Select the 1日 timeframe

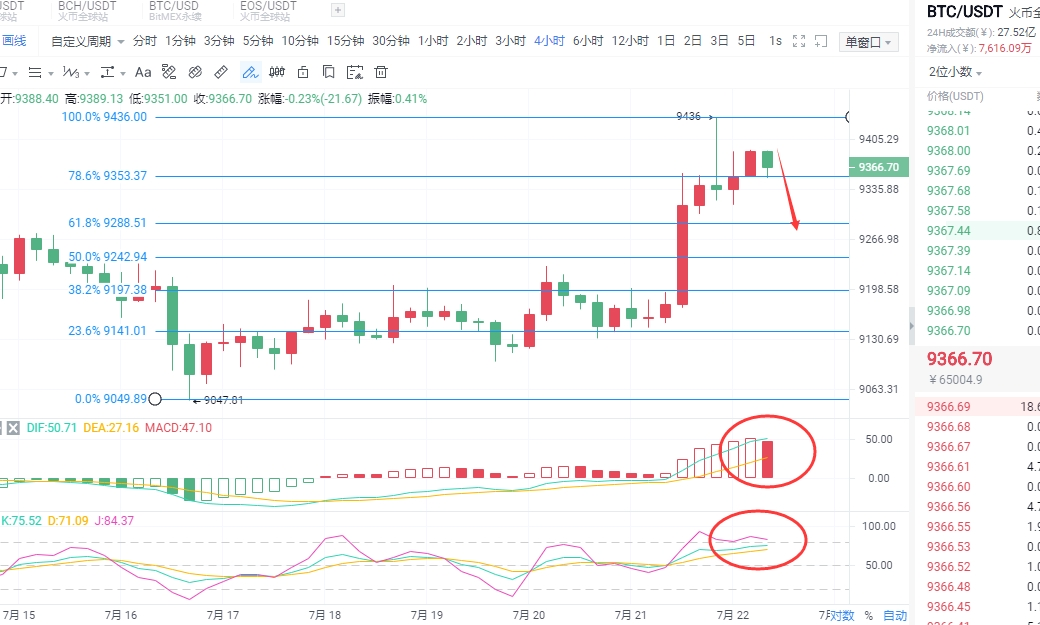pyautogui.click(x=666, y=41)
